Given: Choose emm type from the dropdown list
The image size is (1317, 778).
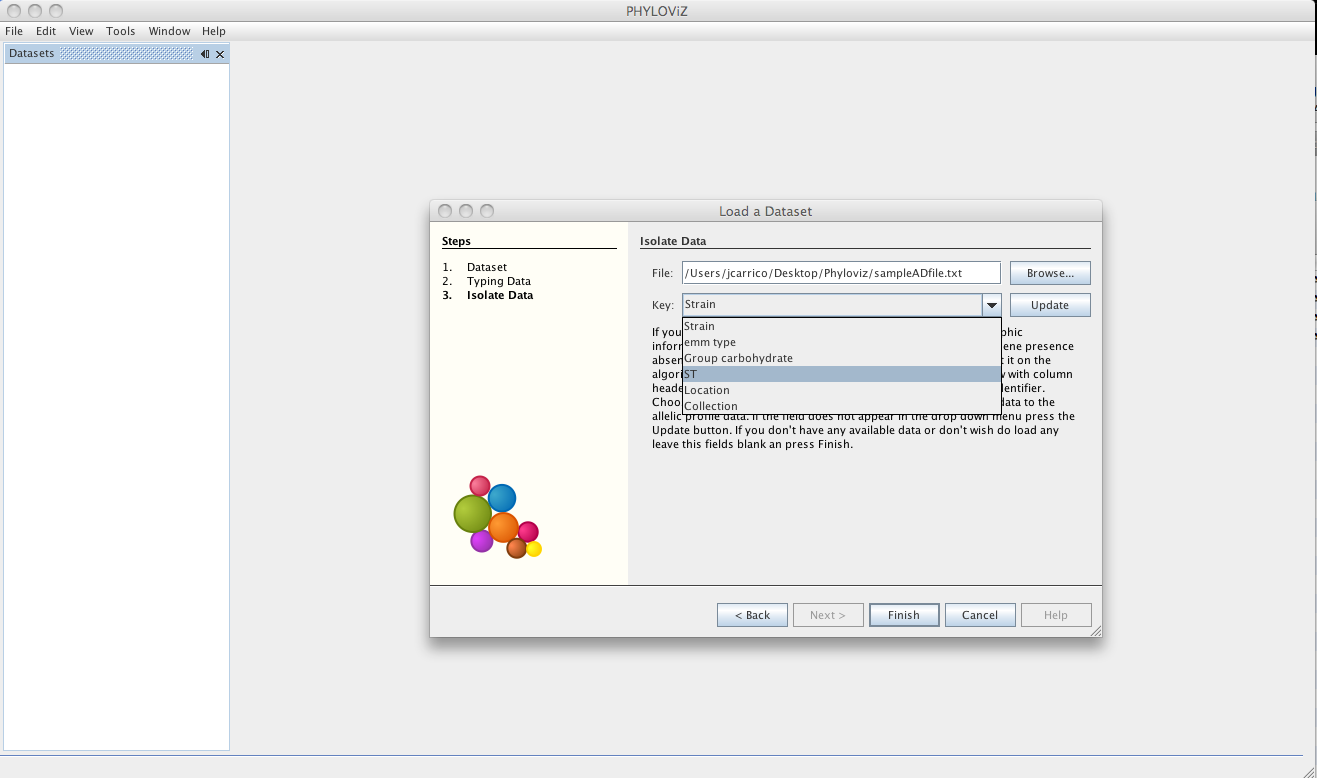Looking at the screenshot, I should click(x=841, y=342).
